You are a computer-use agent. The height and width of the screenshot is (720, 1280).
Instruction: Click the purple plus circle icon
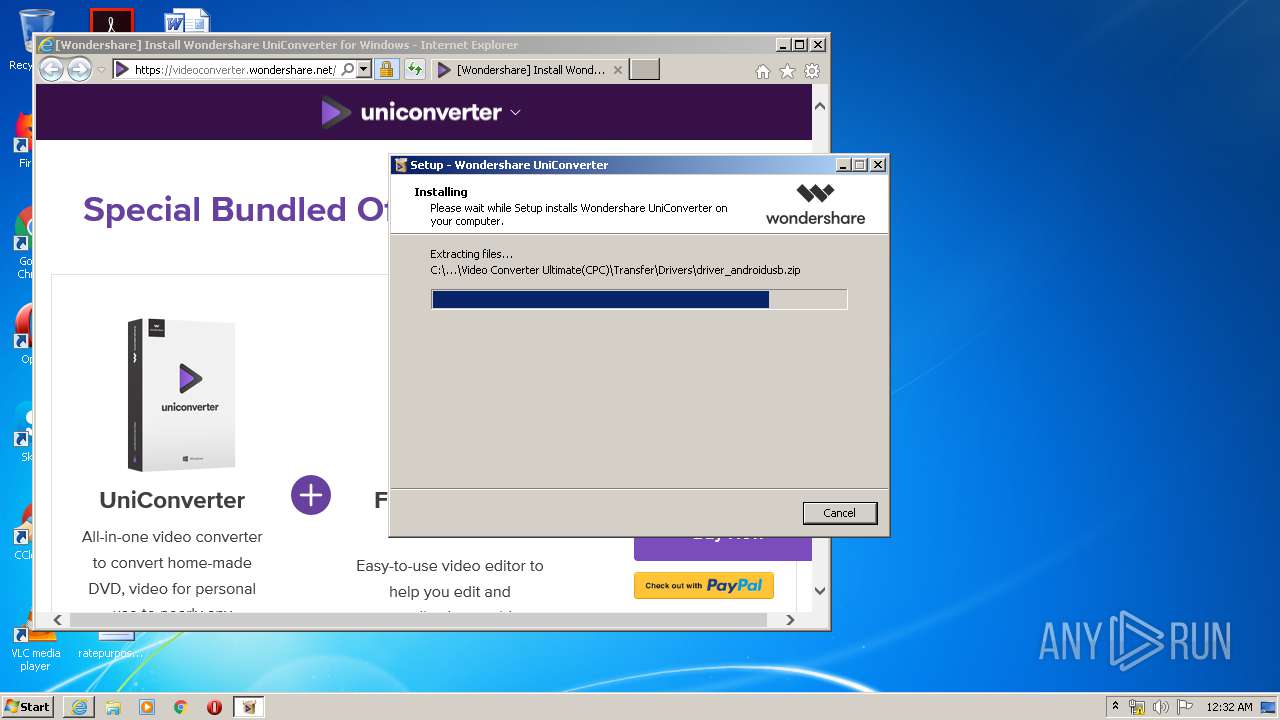[311, 495]
